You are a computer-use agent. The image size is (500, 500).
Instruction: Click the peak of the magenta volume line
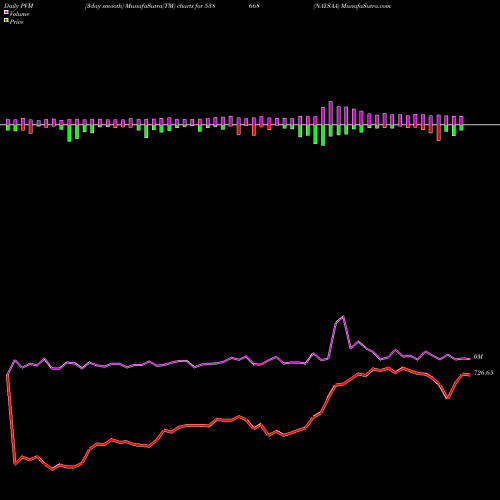coord(343,316)
